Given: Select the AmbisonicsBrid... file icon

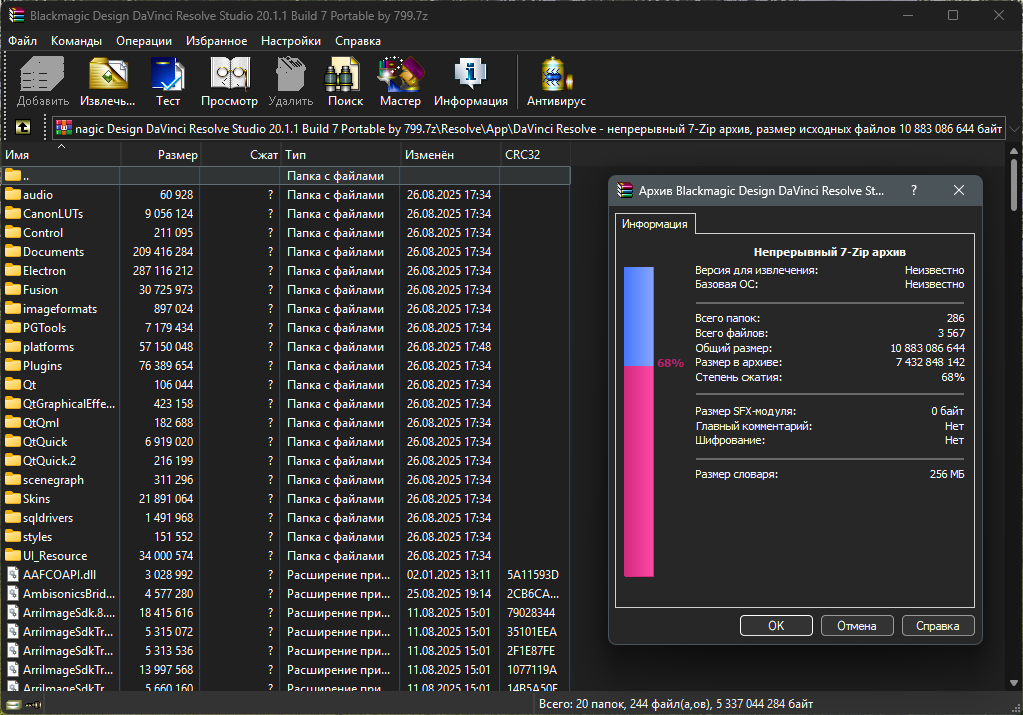Looking at the screenshot, I should (x=13, y=594).
